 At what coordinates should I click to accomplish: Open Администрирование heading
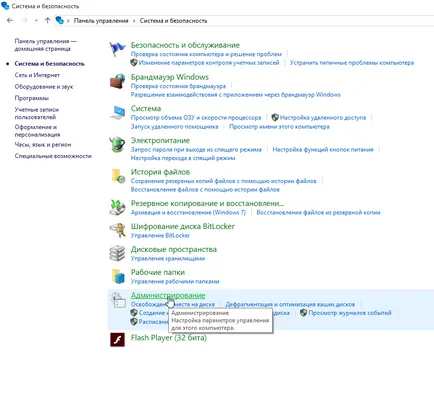click(168, 295)
